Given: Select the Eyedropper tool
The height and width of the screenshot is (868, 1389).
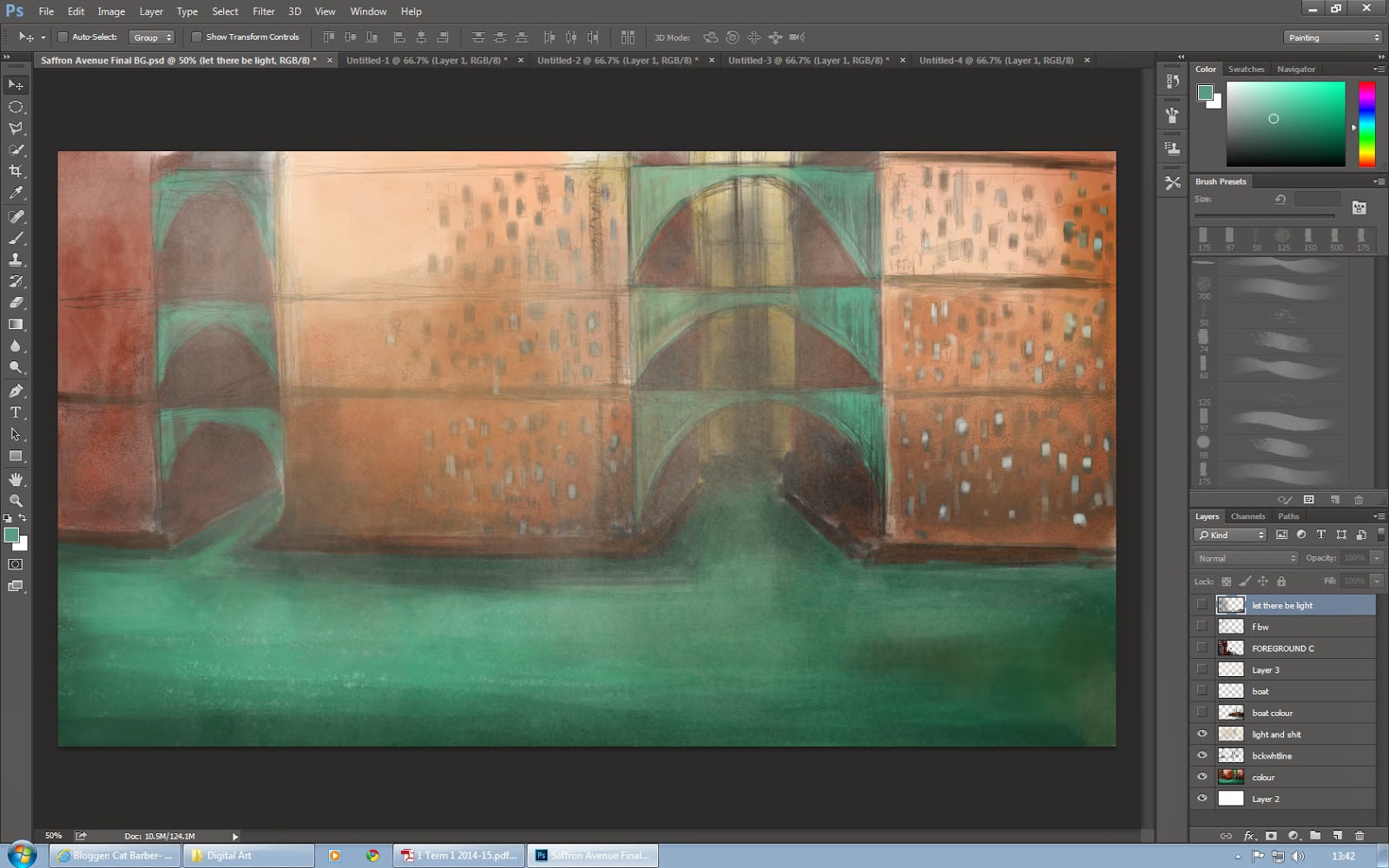Looking at the screenshot, I should 16,193.
